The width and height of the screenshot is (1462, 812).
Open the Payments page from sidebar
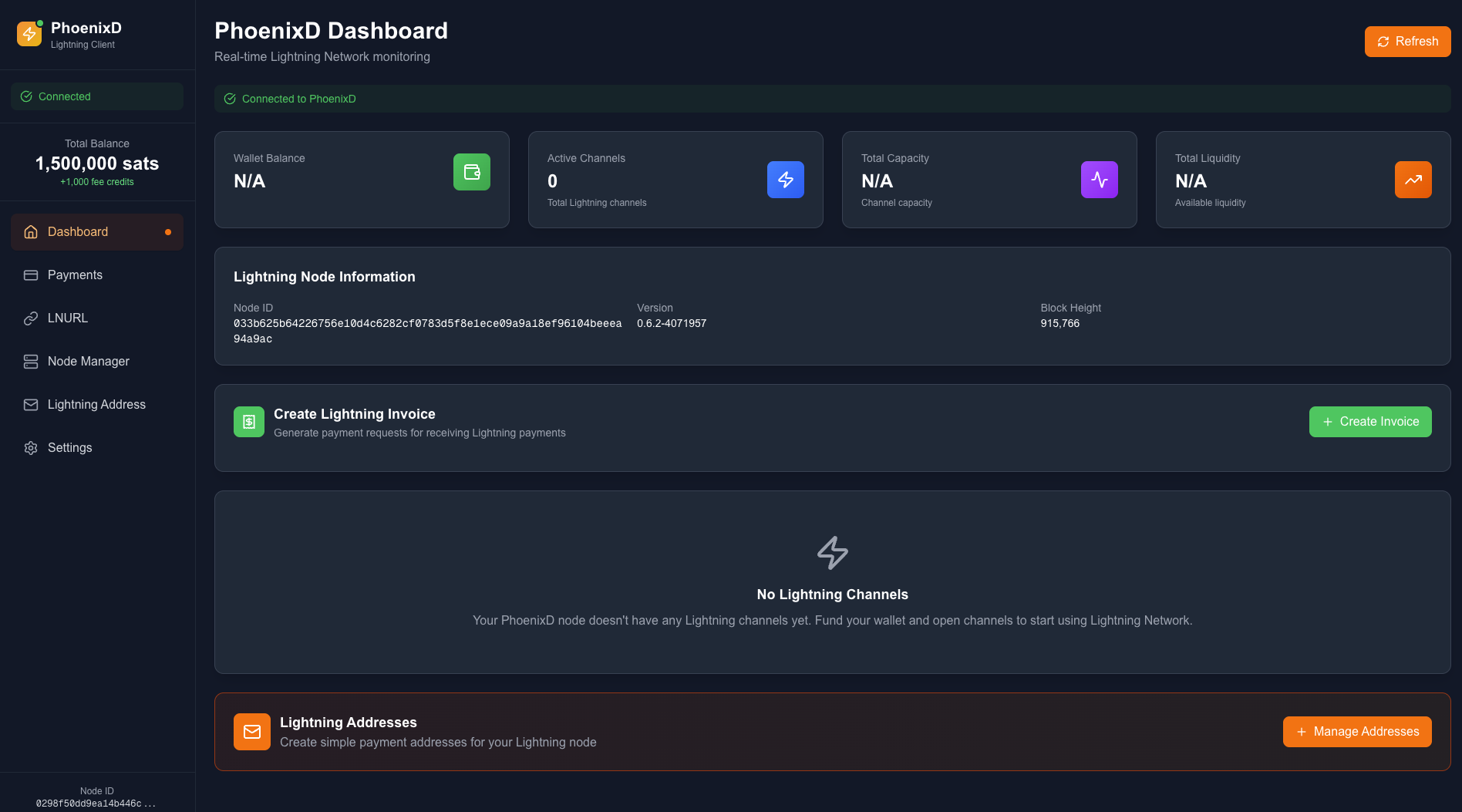[97, 275]
